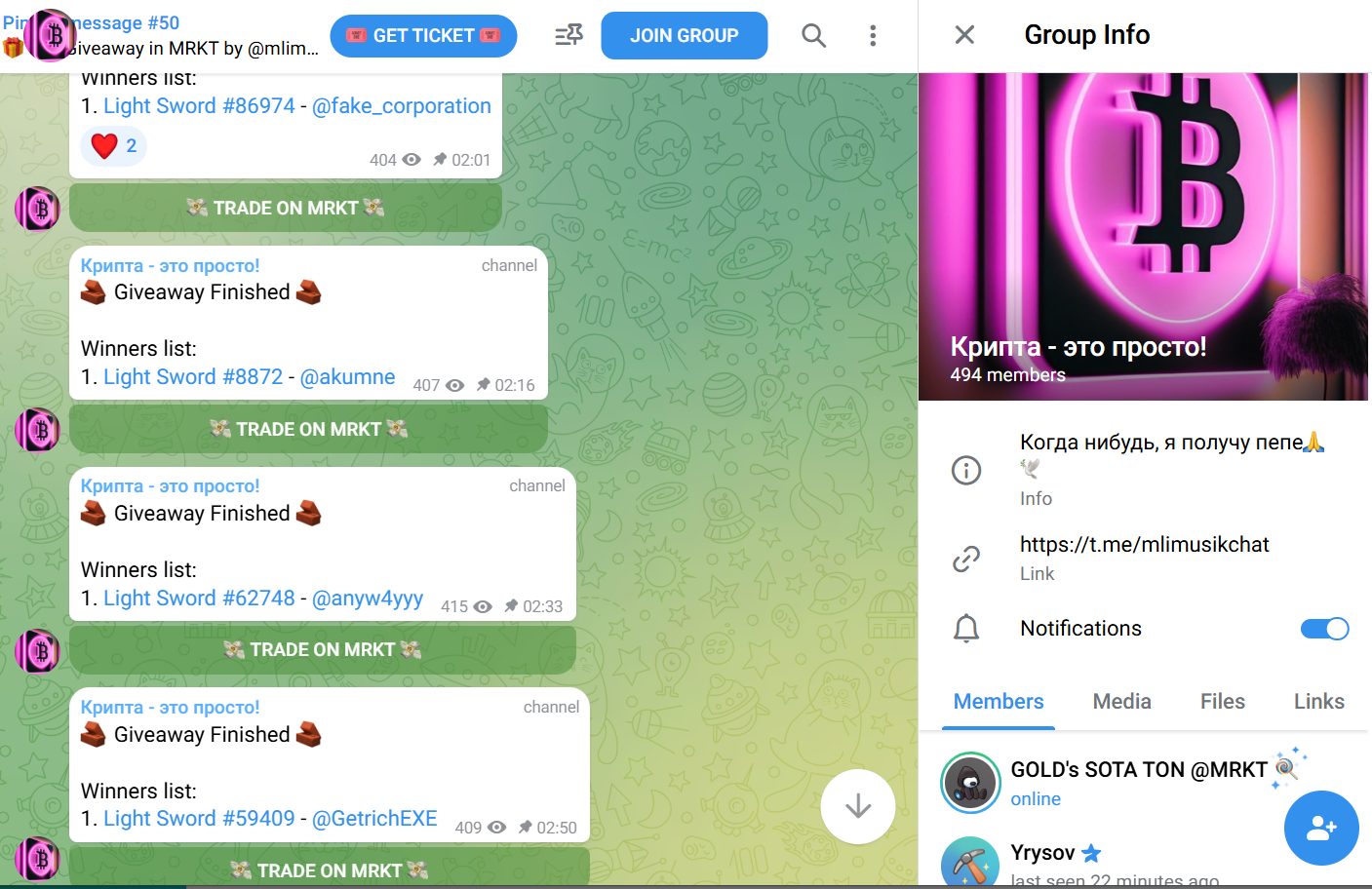Open the Light Sword #86974 link
Viewport: 1372px width, 889px height.
coord(199,106)
